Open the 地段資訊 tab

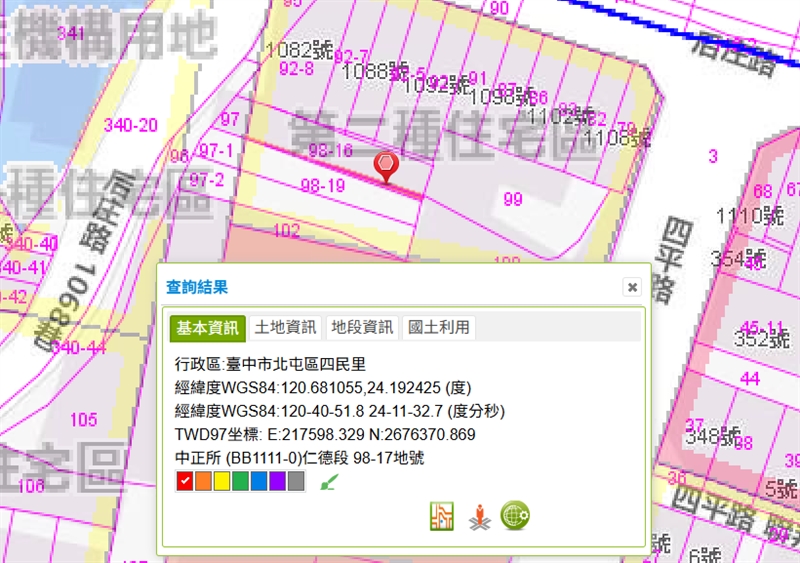tap(362, 327)
